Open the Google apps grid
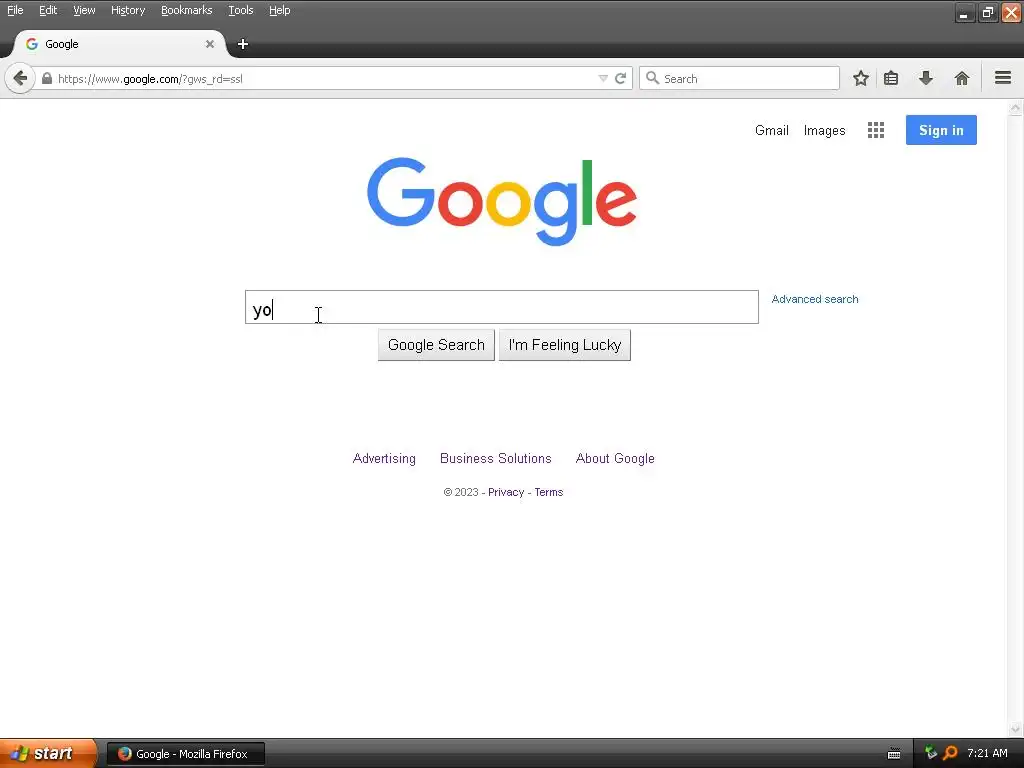The width and height of the screenshot is (1024, 768). tap(876, 130)
